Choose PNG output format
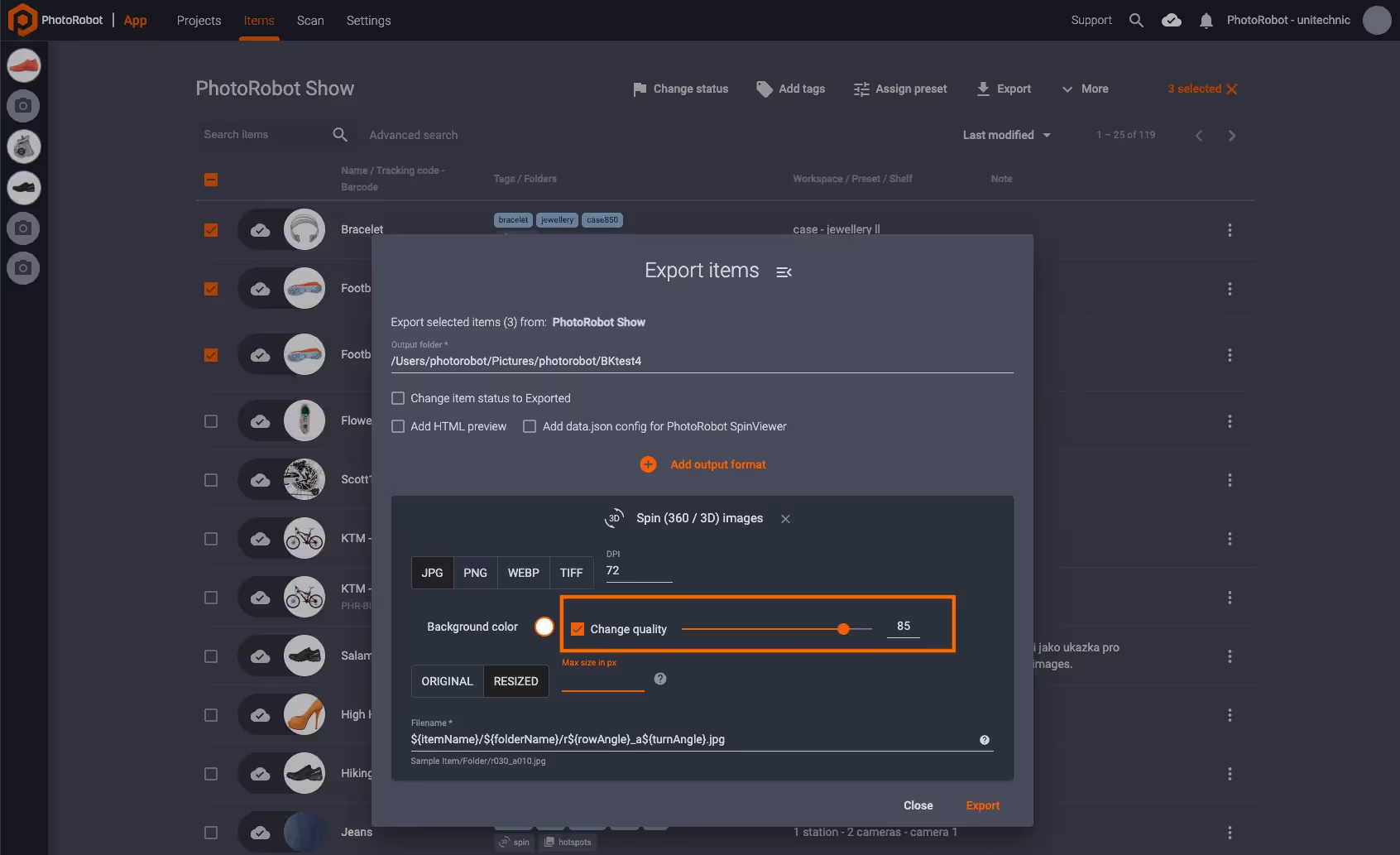Image resolution: width=1400 pixels, height=855 pixels. [475, 573]
